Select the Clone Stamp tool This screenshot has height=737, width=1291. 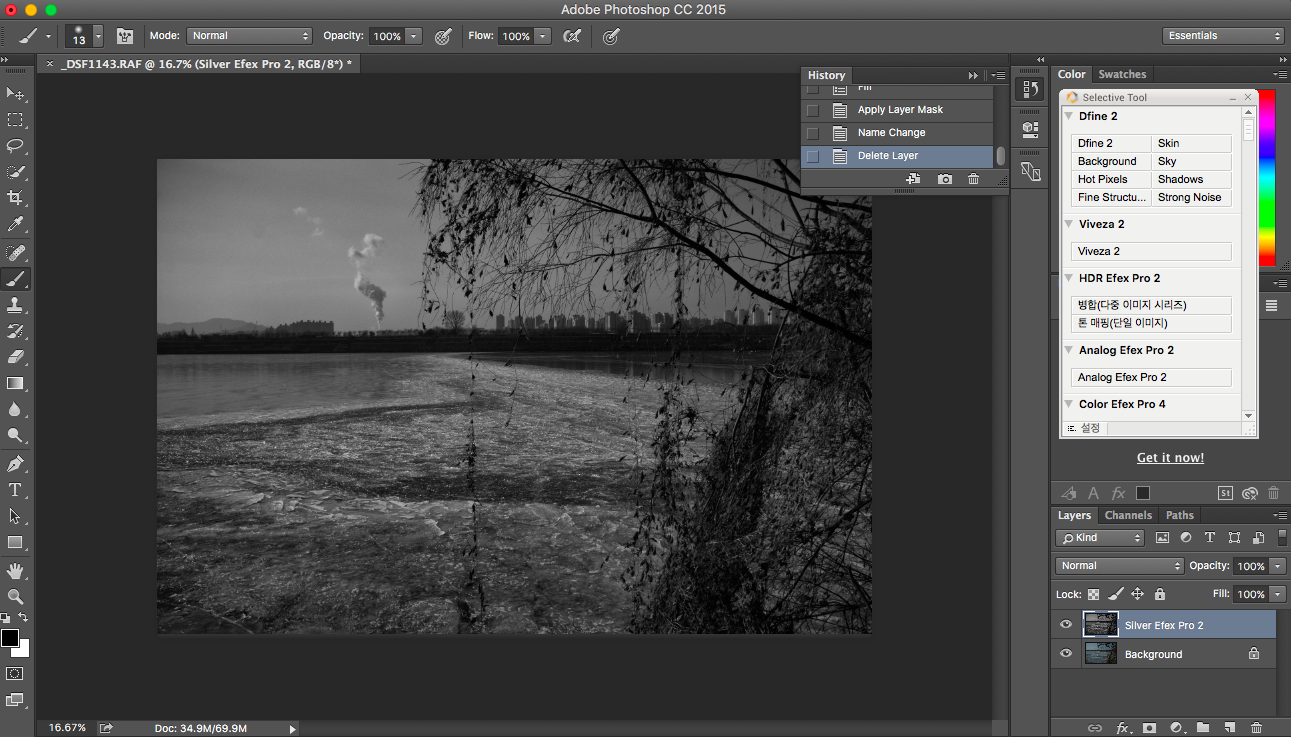(15, 305)
